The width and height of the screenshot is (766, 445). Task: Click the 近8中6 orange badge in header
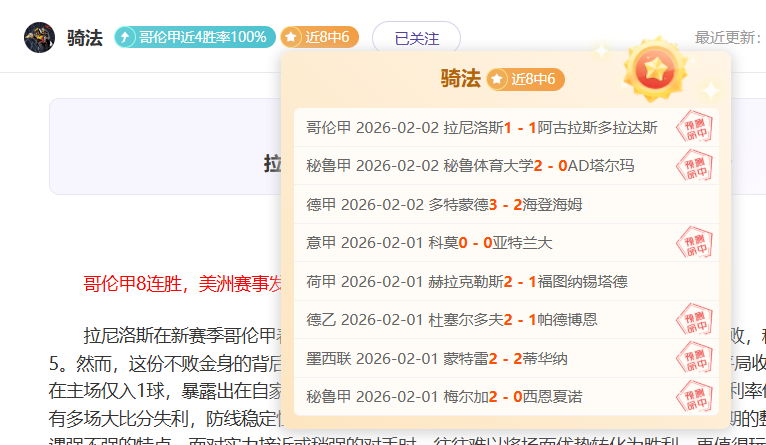tap(319, 38)
